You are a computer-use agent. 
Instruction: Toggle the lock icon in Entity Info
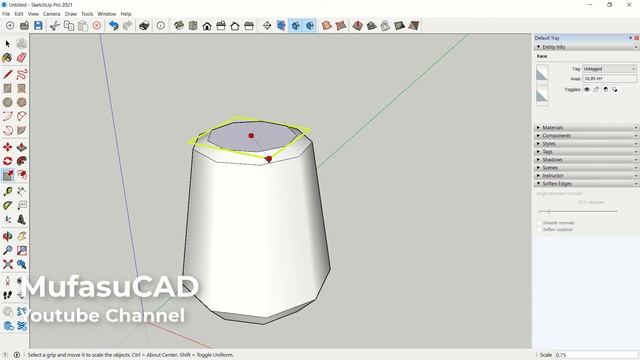click(596, 89)
